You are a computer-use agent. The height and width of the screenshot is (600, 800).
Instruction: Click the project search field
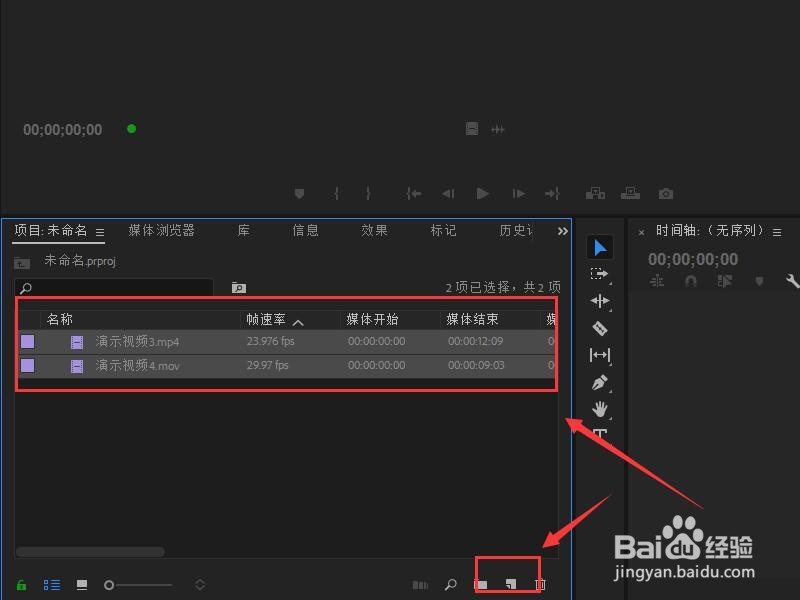114,288
